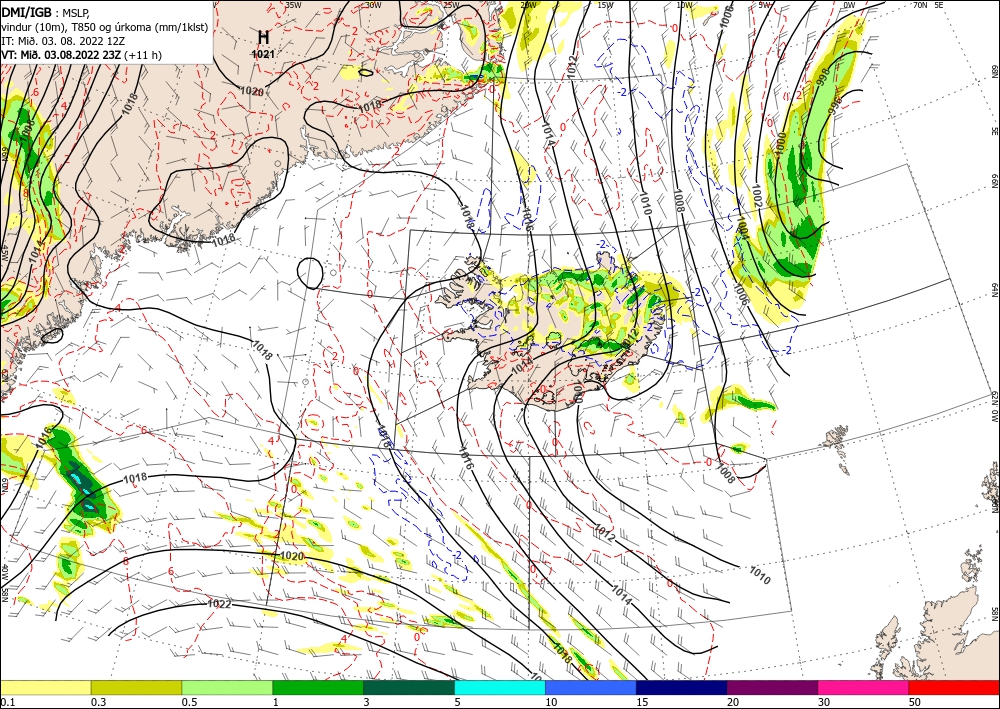Image resolution: width=1000 pixels, height=709 pixels.
Task: Click the '30' value under the legend bar
Action: (x=824, y=702)
